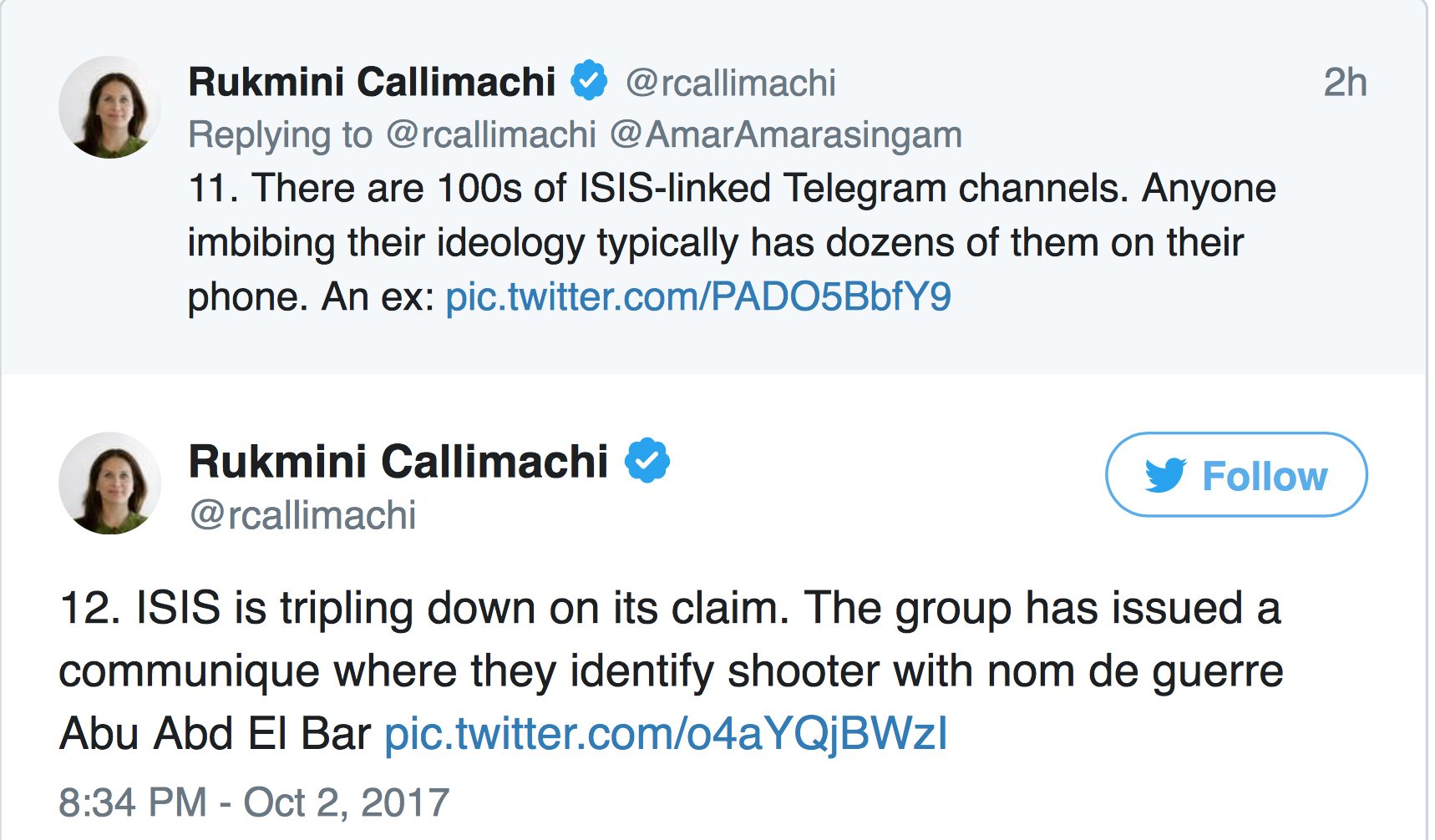Click the bold author name on the lower tweet
1435x840 pixels.
tap(398, 461)
